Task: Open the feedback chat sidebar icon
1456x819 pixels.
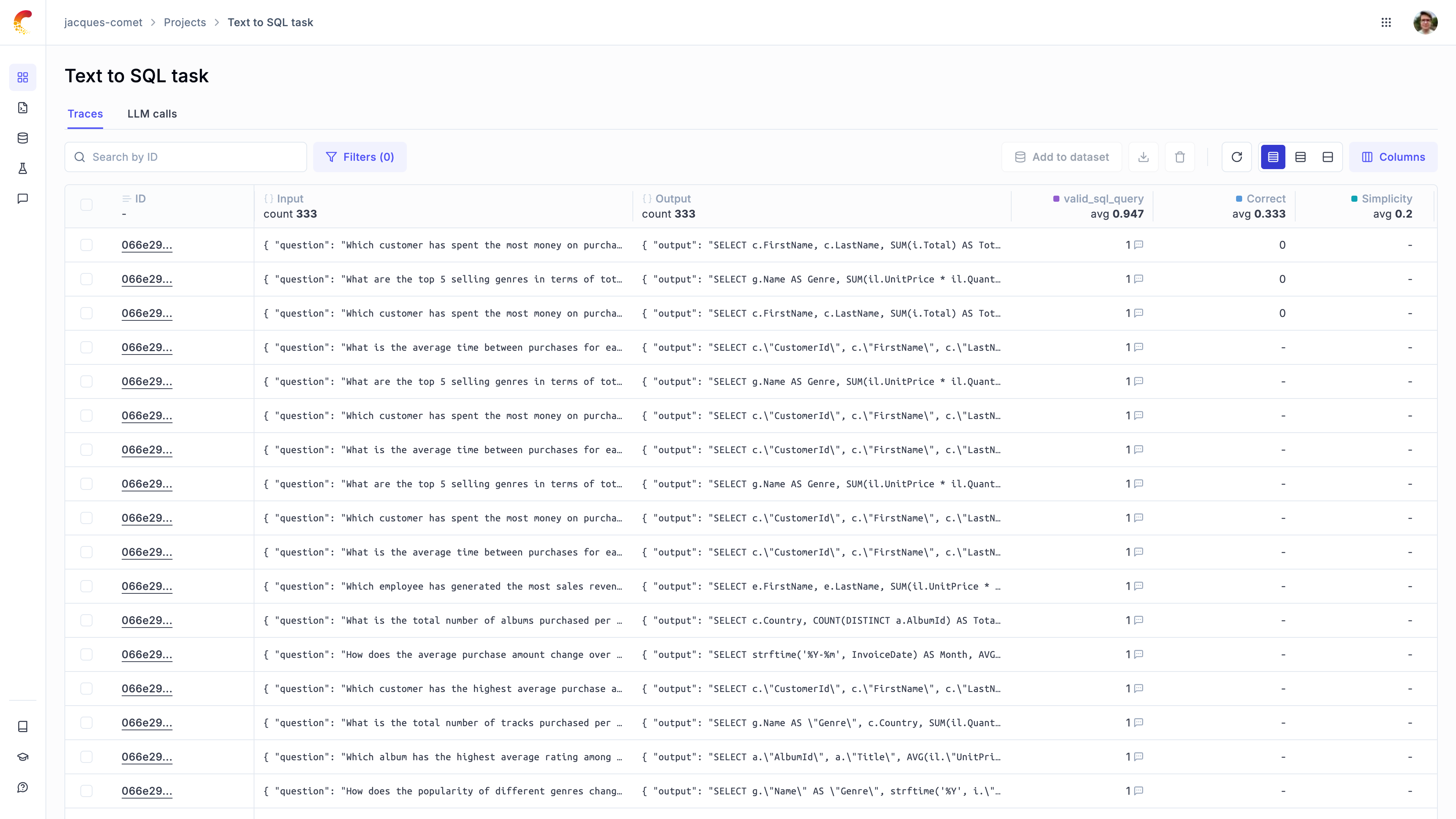Action: point(23,198)
